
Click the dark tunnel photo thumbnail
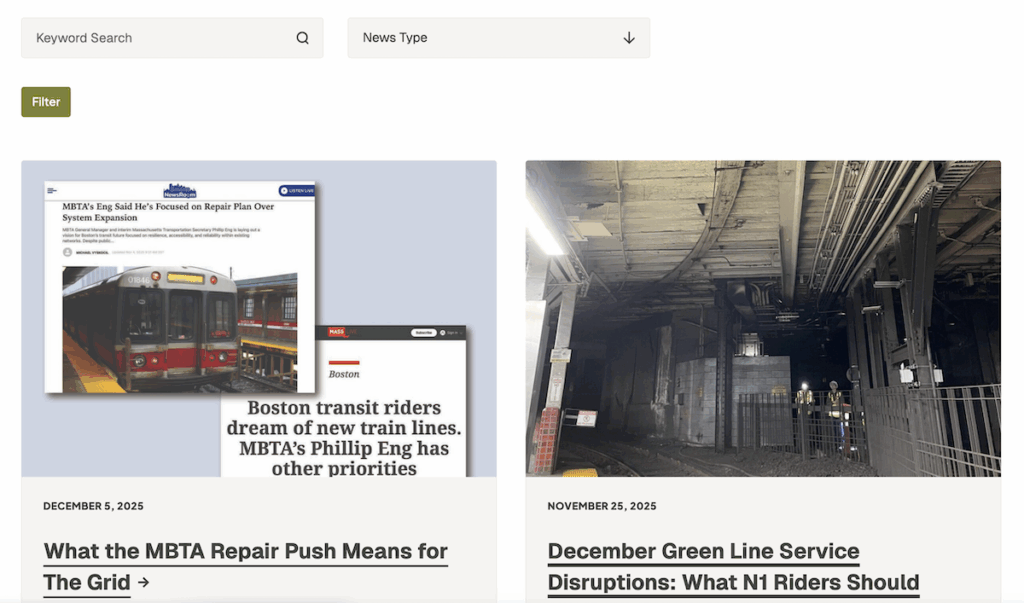click(x=762, y=318)
